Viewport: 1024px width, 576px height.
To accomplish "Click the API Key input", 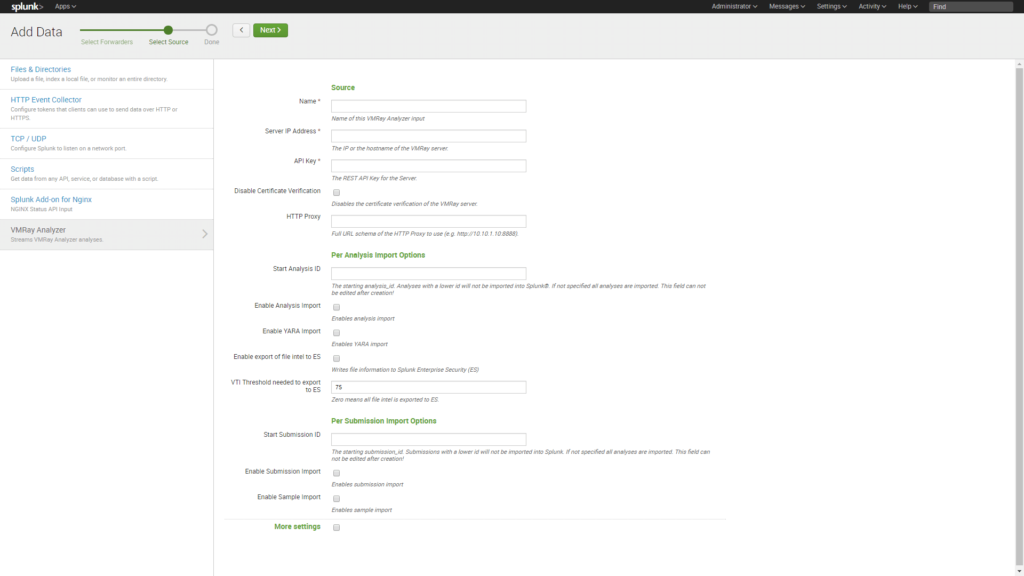I will (428, 166).
